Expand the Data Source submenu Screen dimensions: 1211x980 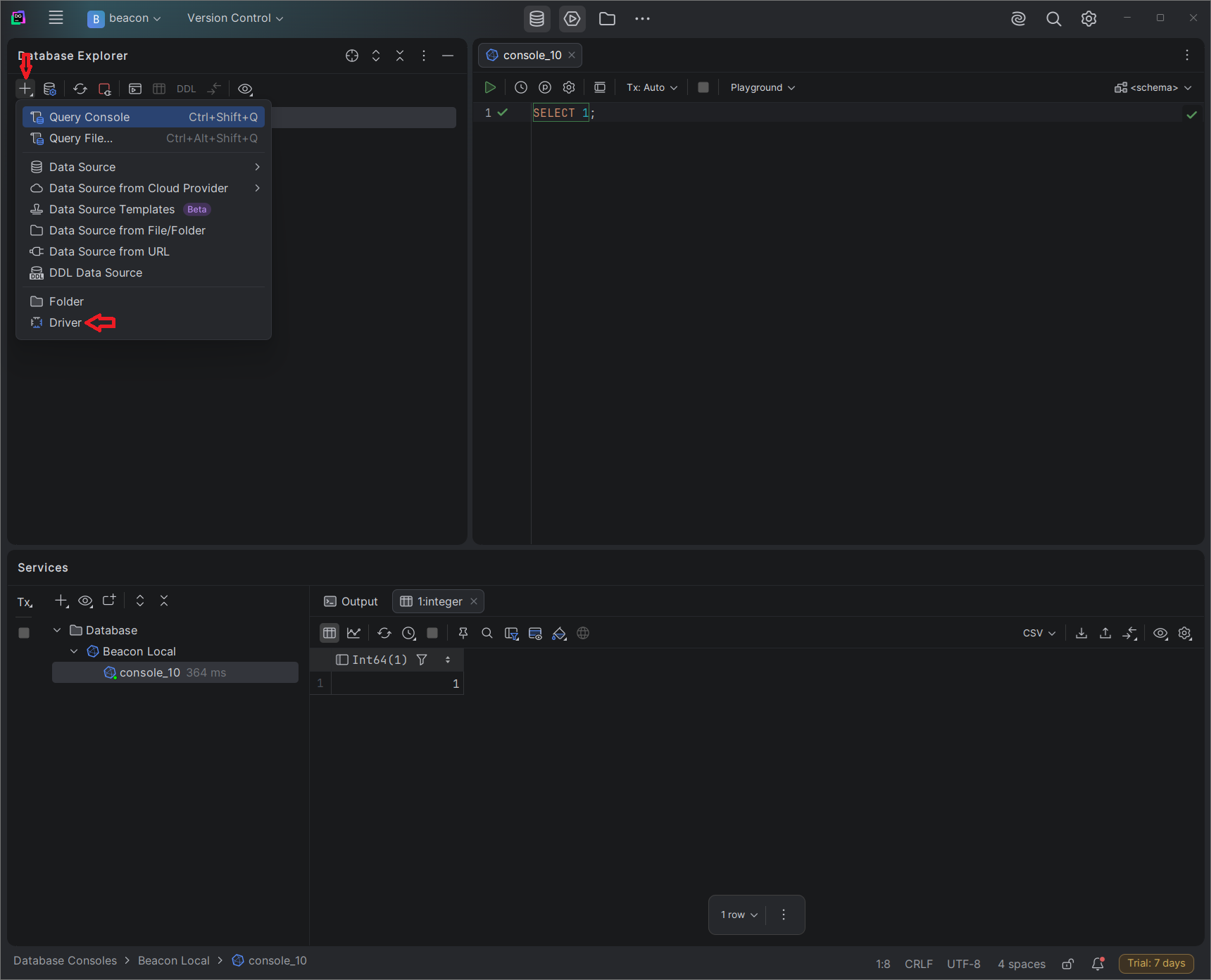coord(144,167)
